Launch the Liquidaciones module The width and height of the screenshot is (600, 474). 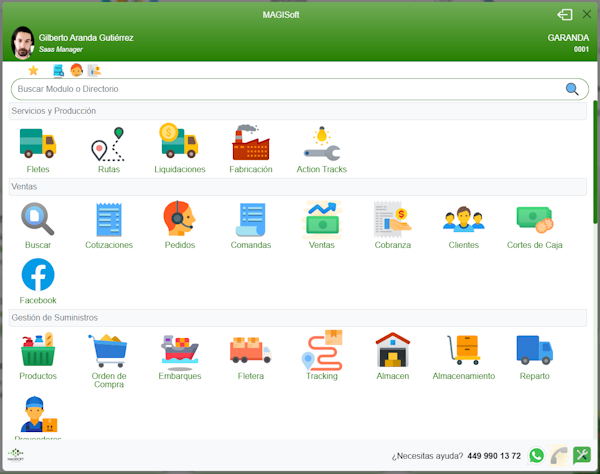[180, 145]
